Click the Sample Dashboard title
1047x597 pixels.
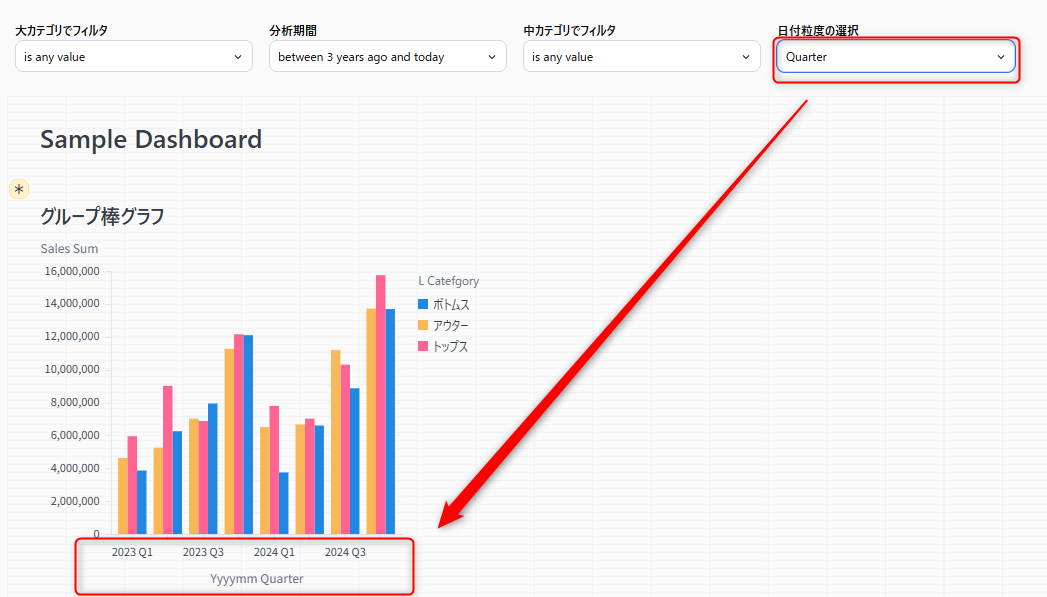pos(151,140)
